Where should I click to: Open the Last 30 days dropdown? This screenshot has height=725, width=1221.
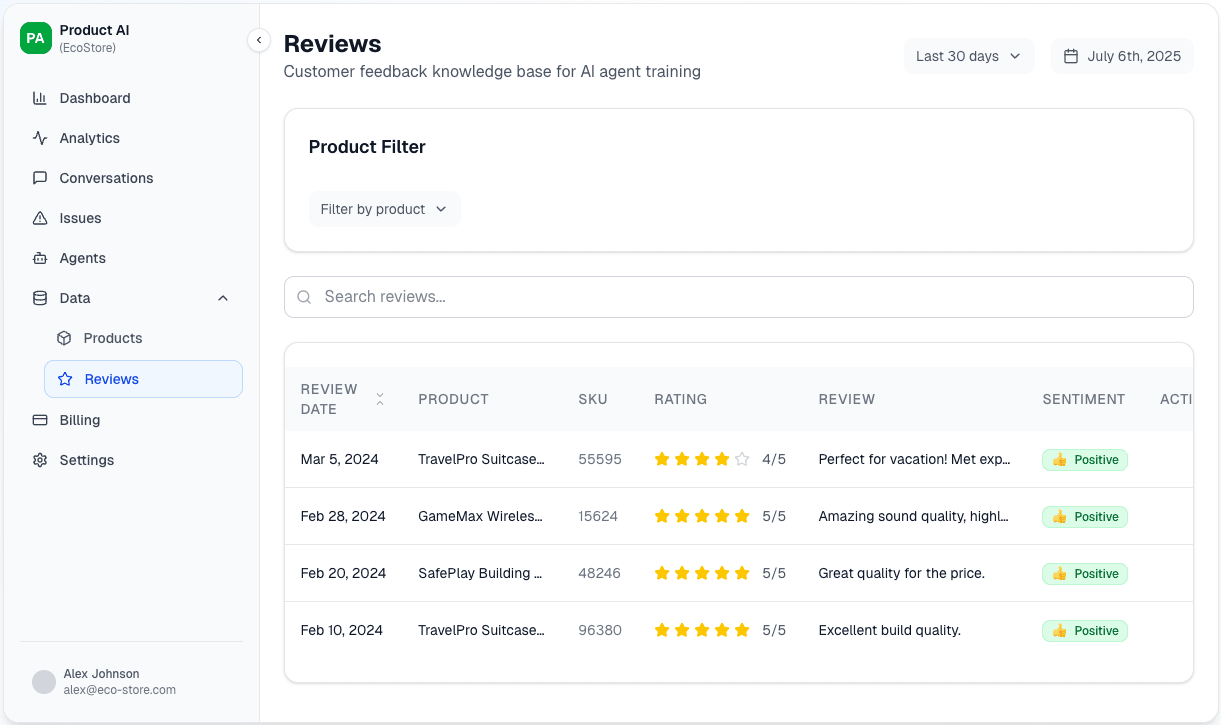967,56
